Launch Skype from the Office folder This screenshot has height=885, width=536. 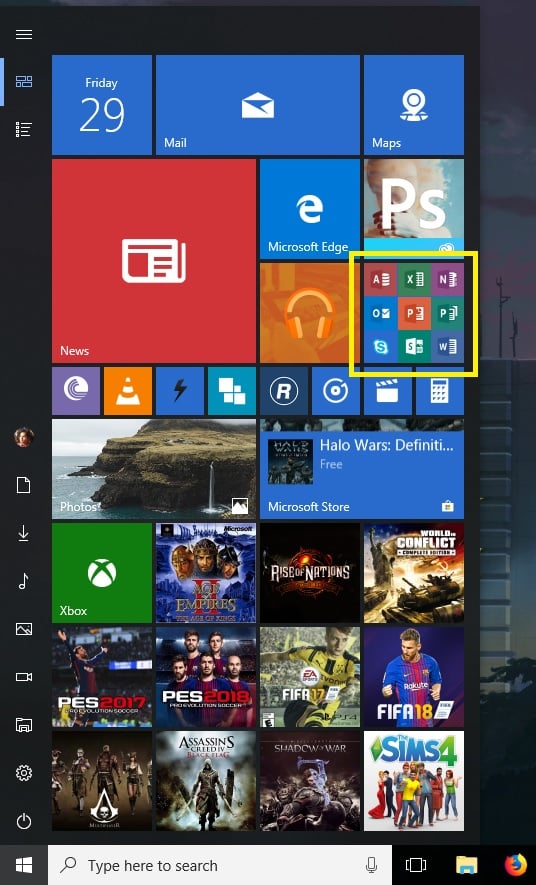pyautogui.click(x=381, y=347)
